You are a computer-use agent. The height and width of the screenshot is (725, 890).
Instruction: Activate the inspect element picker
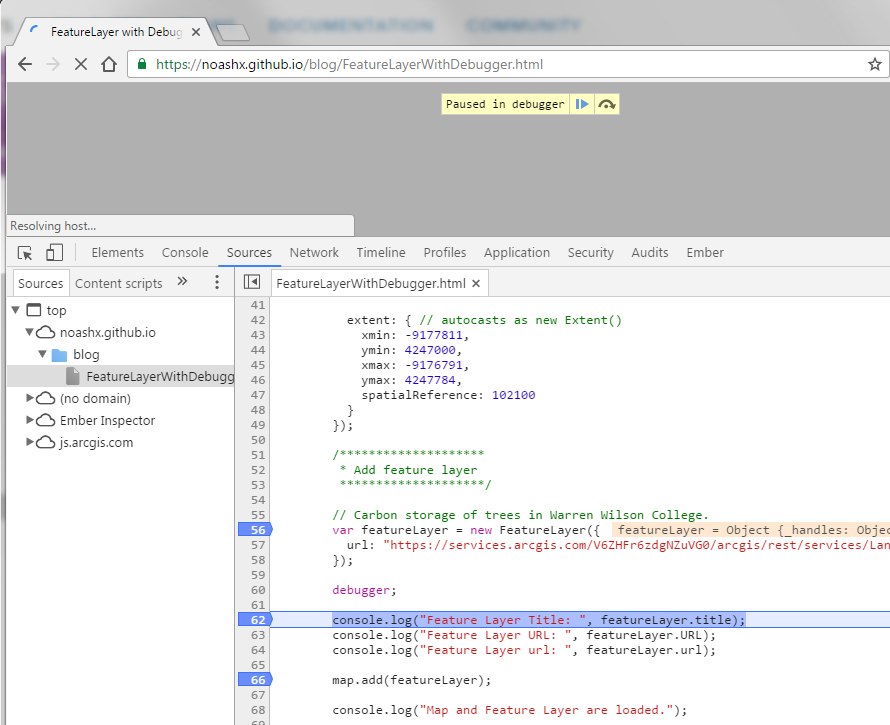tap(25, 253)
